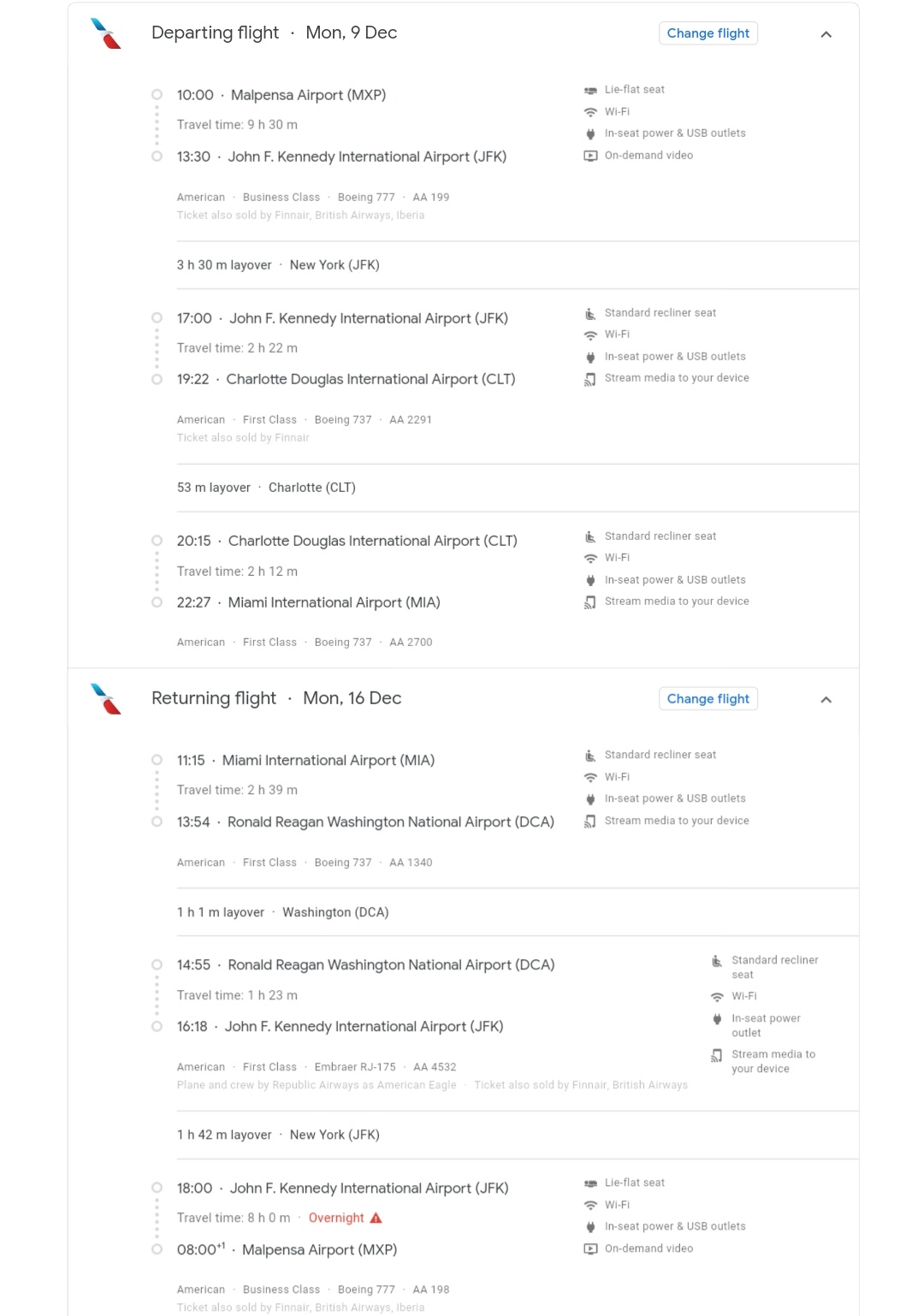Click the 53 m layover Charlotte row
The height and width of the screenshot is (1316, 924).
click(x=266, y=488)
